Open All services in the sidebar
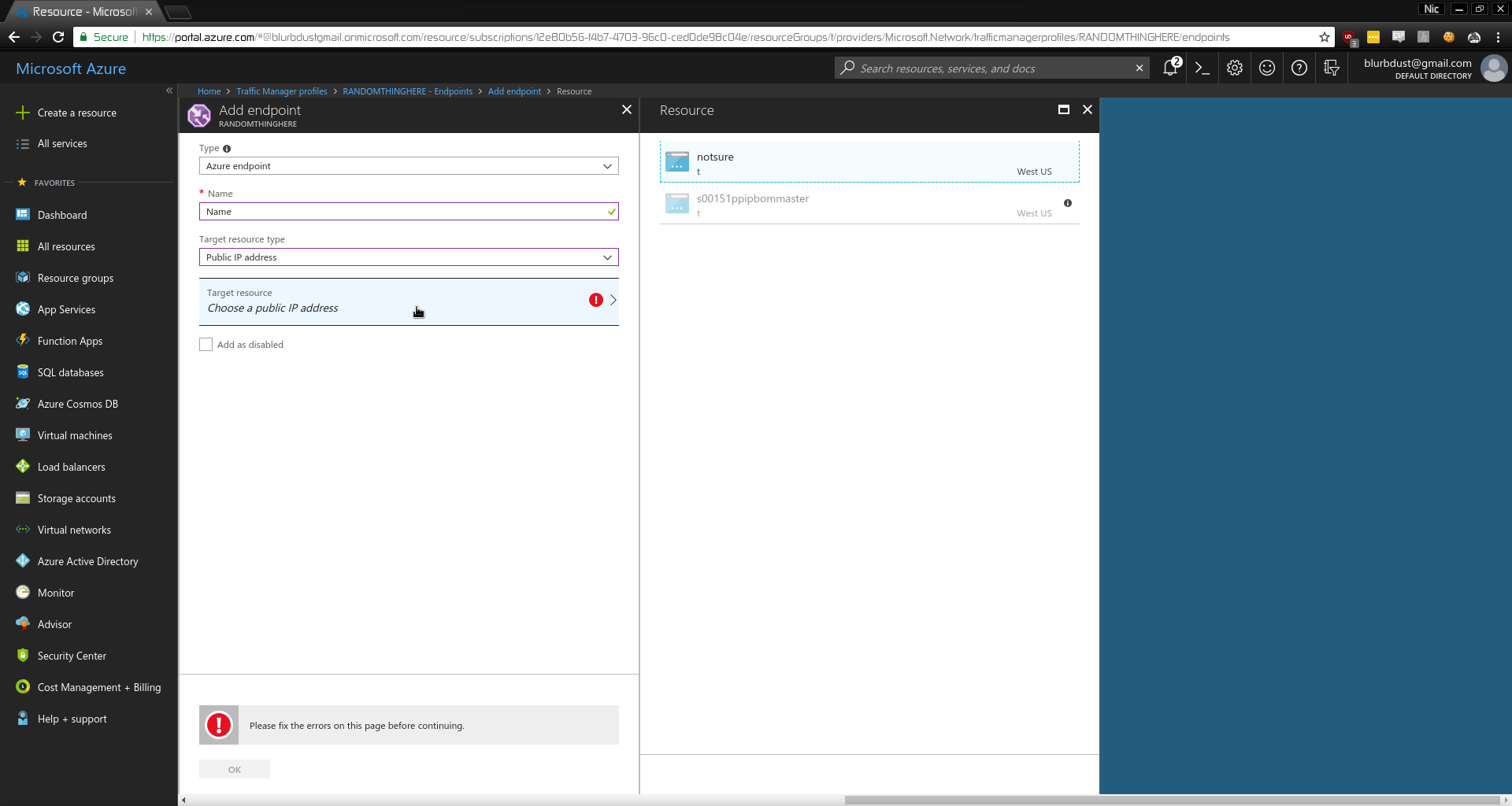 (62, 144)
